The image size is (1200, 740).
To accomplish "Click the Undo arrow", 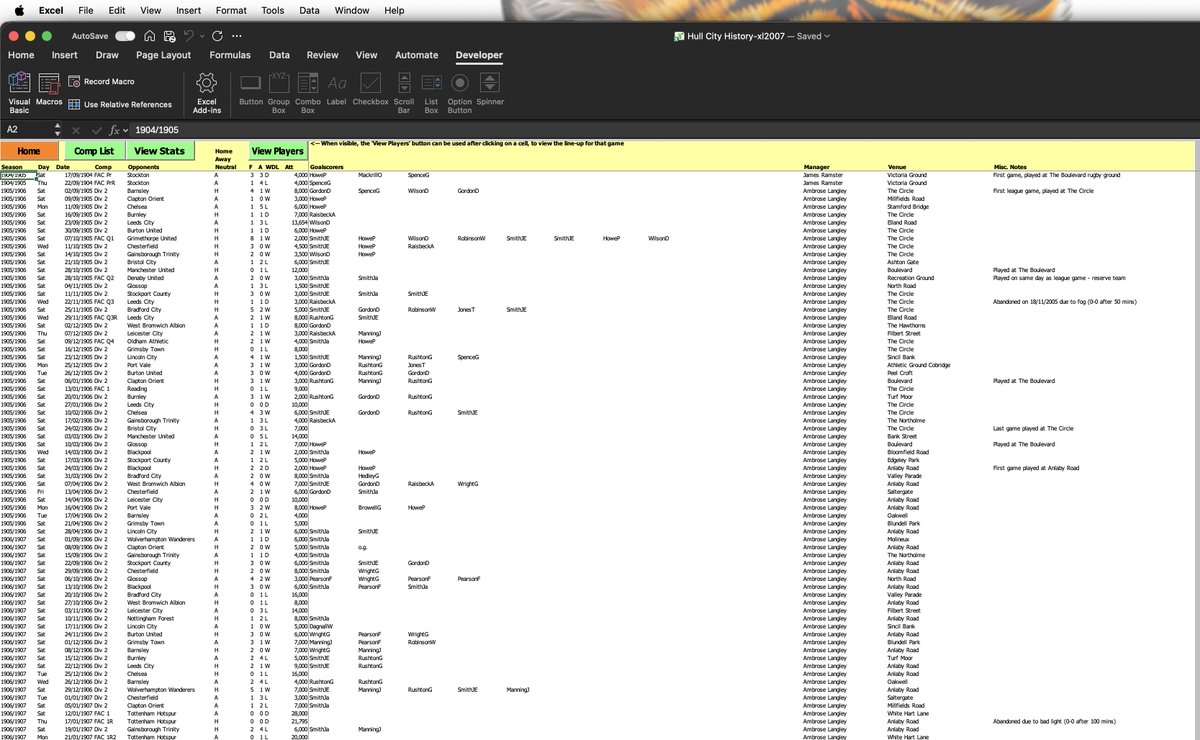I will [x=189, y=36].
